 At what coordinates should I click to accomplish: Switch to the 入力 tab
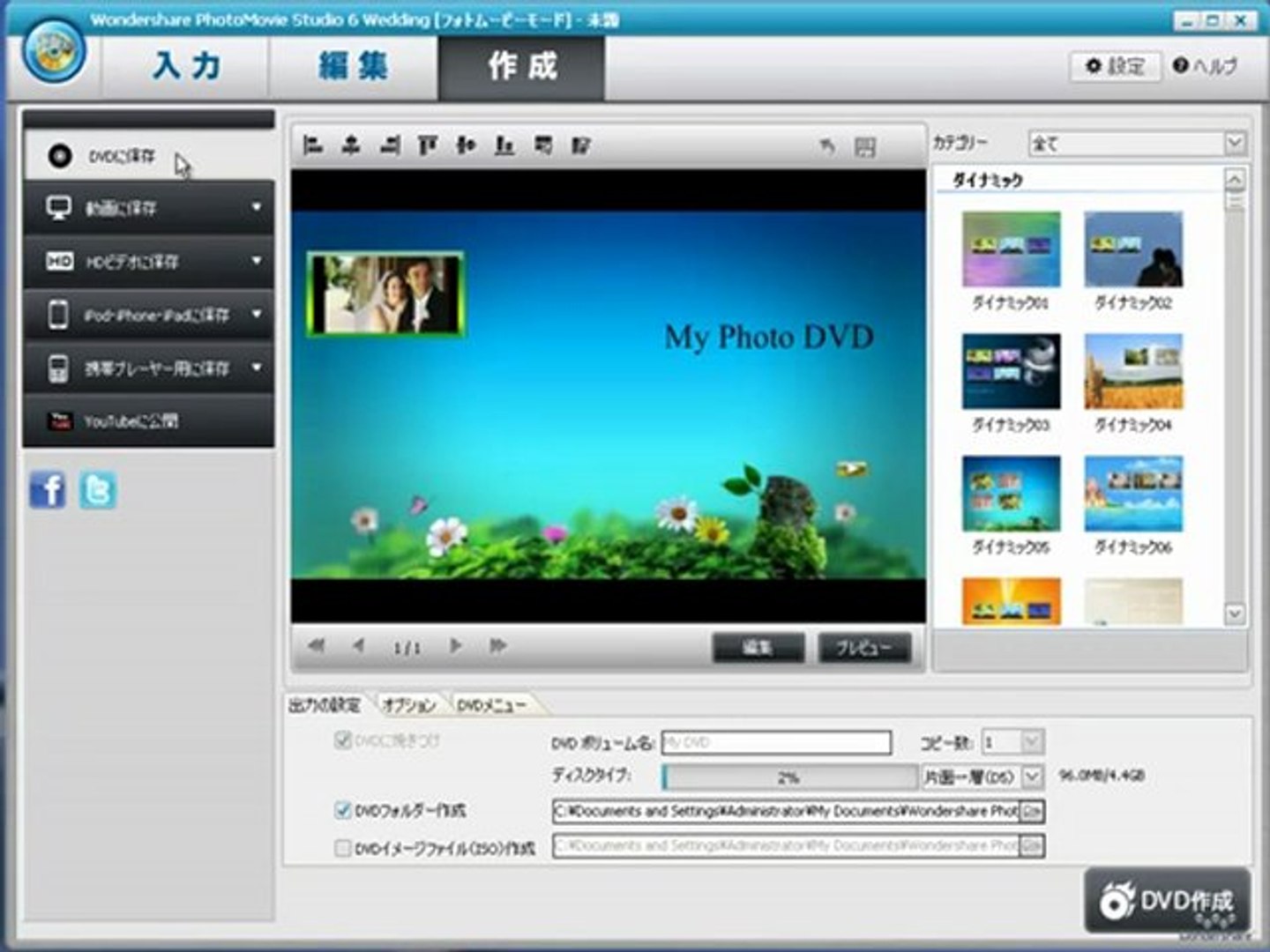click(185, 66)
